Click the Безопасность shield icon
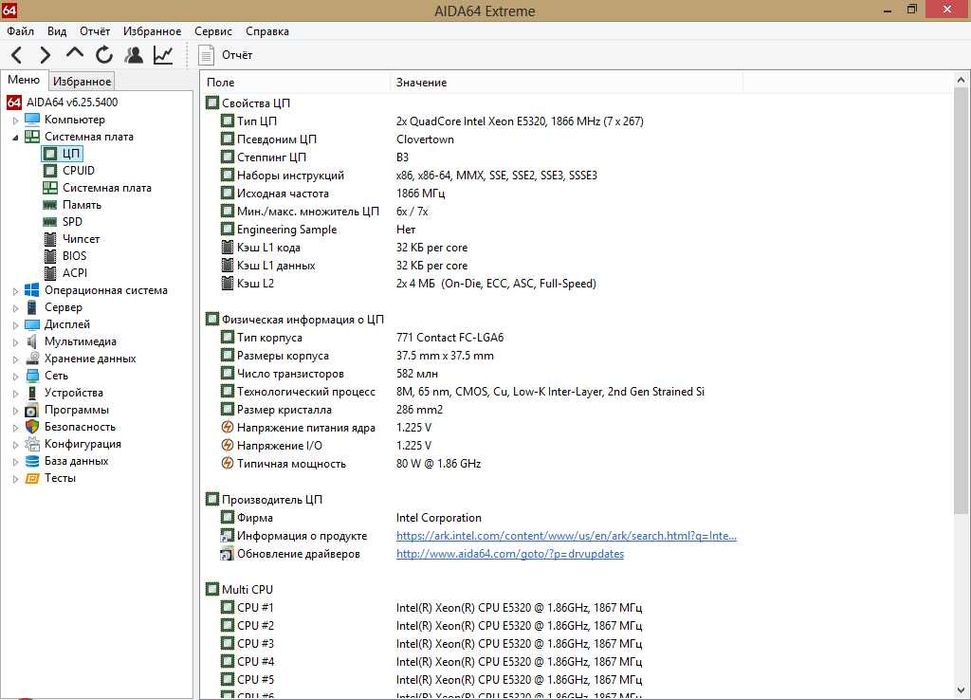The height and width of the screenshot is (700, 971). point(32,427)
